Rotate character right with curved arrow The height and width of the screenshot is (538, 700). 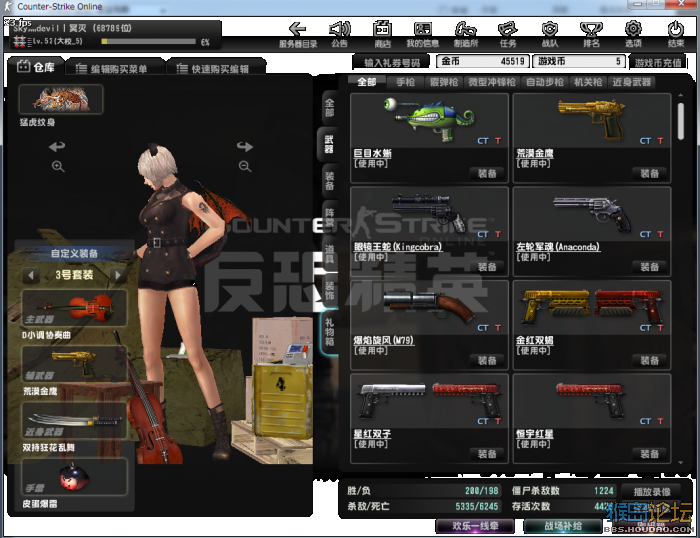pos(245,146)
